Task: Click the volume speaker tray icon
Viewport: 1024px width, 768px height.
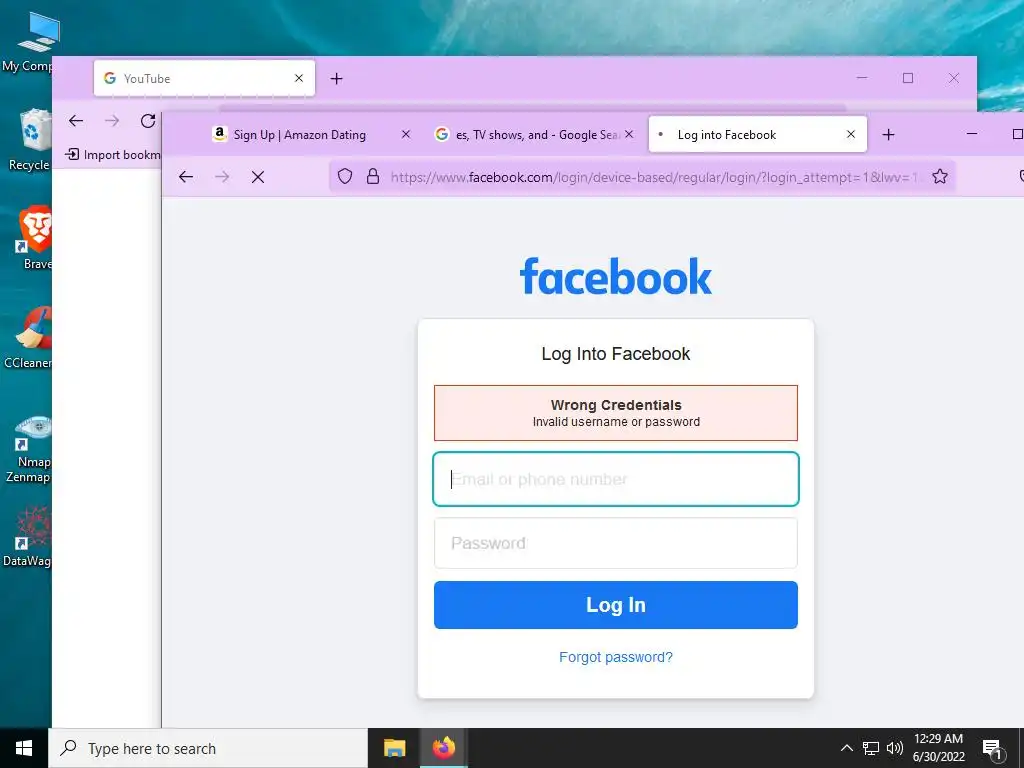Action: coord(895,748)
